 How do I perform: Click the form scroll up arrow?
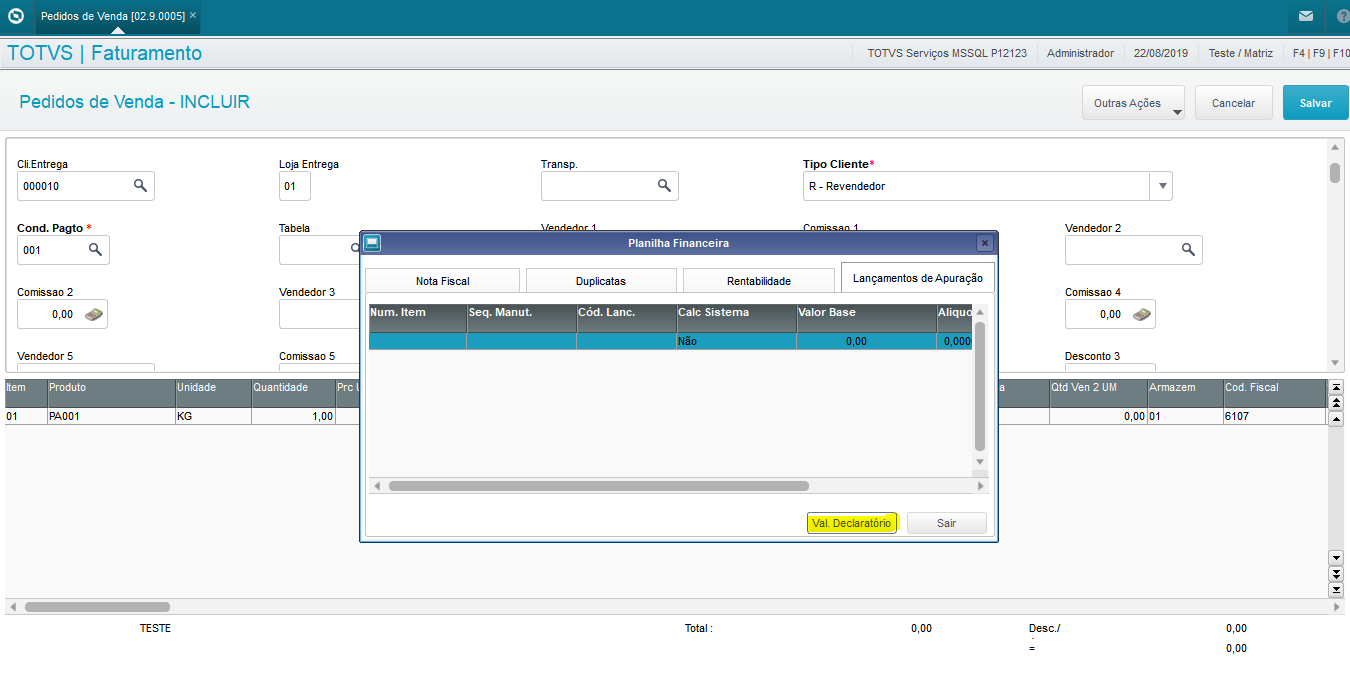1335,148
